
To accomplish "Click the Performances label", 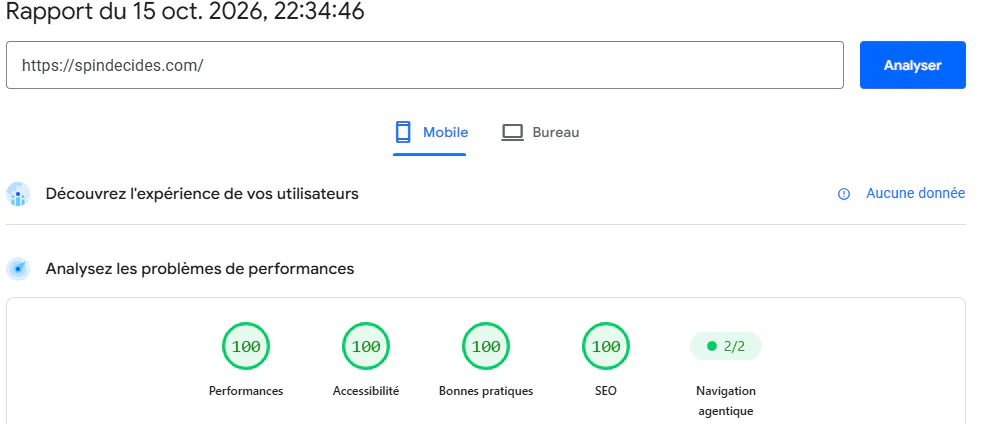I will [x=246, y=391].
